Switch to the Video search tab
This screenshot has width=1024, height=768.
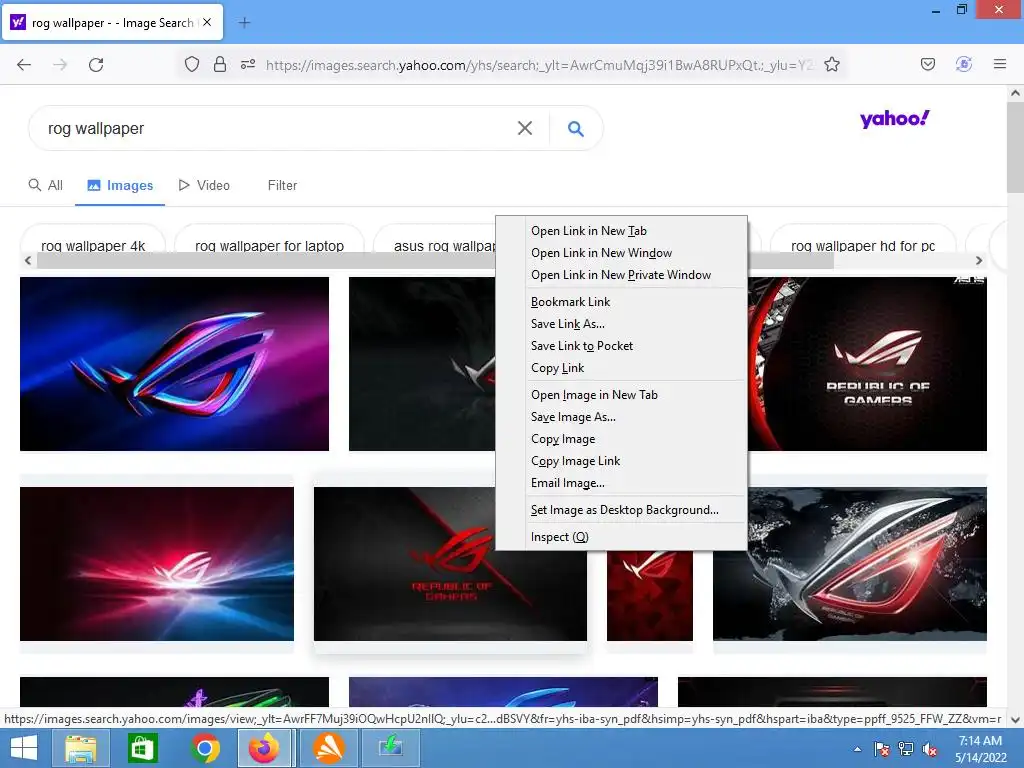[204, 185]
